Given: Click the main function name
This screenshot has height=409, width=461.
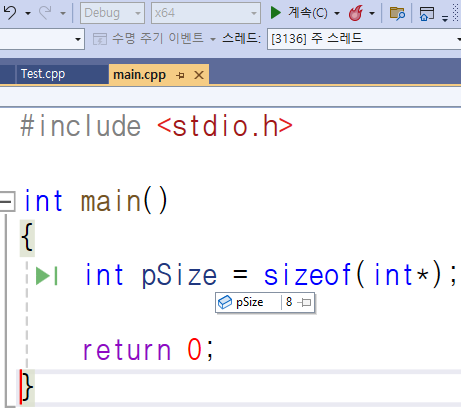Looking at the screenshot, I should point(111,201).
